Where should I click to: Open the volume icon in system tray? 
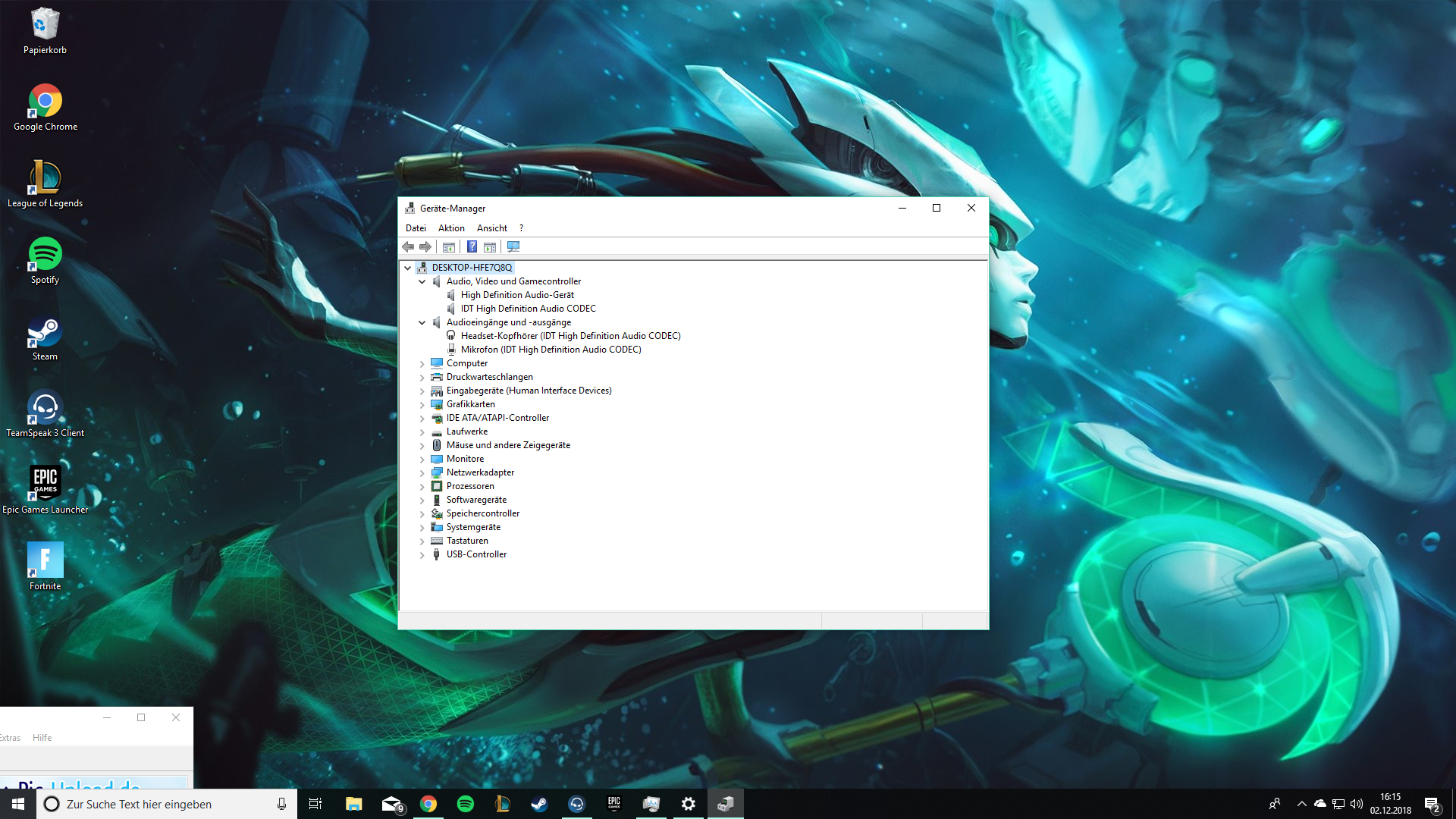(1357, 804)
